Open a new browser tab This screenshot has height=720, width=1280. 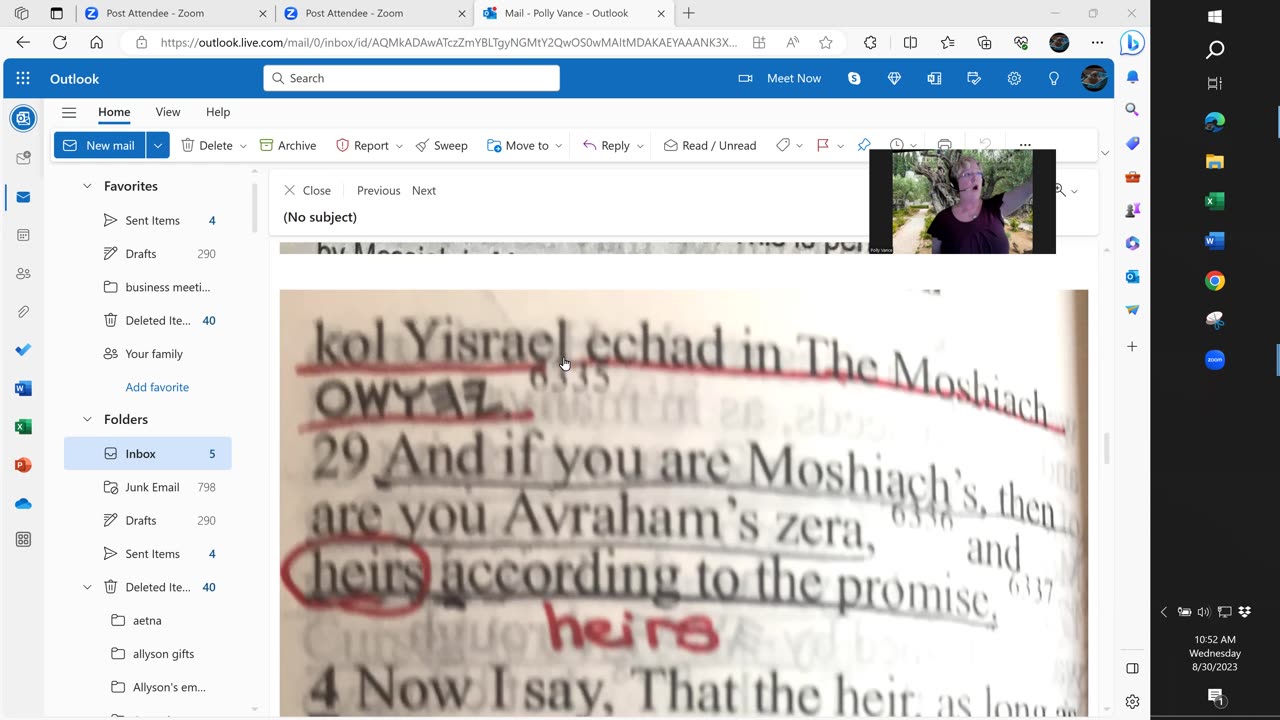click(688, 14)
